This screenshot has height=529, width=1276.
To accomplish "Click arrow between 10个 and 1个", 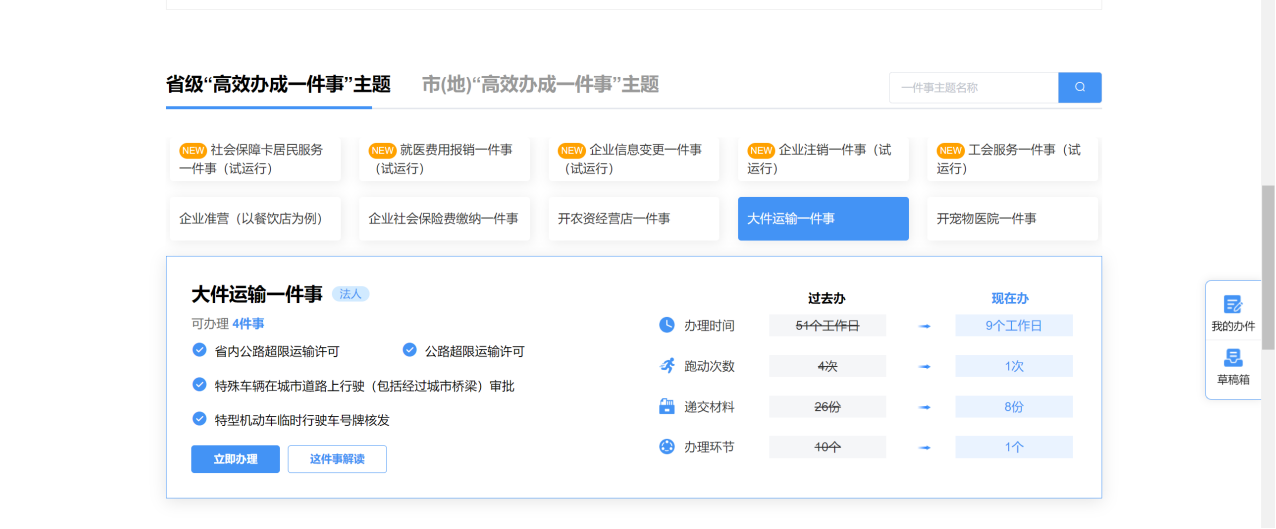I will point(925,447).
